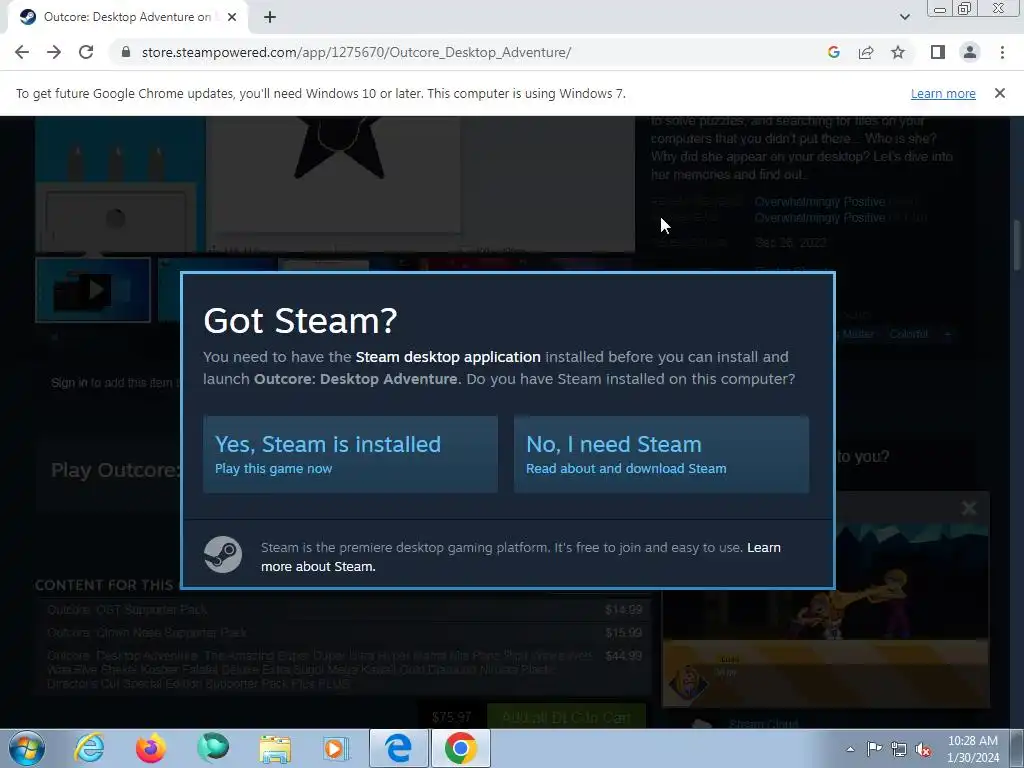Open the Chrome three-dot menu
The height and width of the screenshot is (768, 1024).
tap(1002, 52)
